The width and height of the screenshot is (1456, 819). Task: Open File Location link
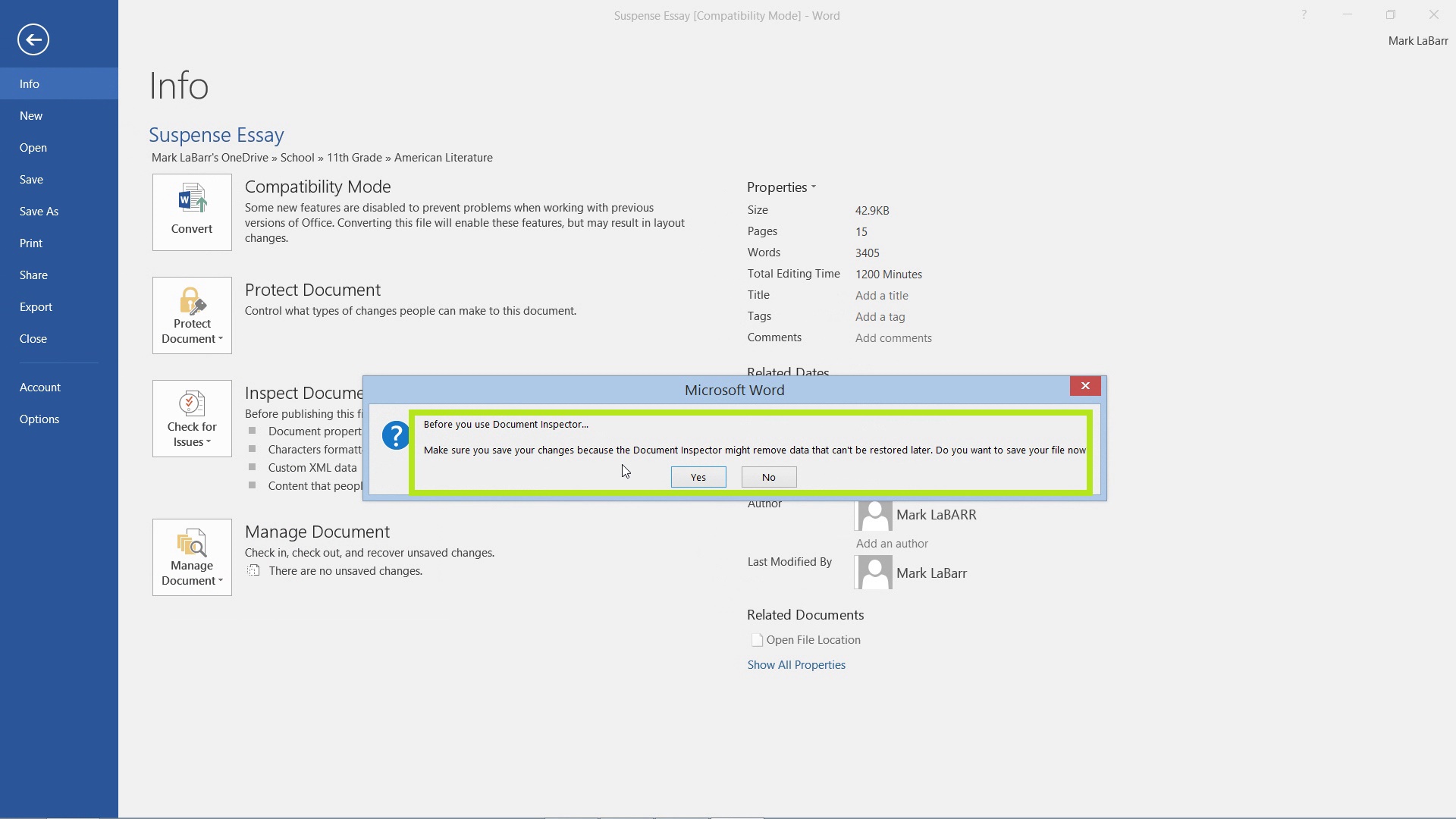(813, 640)
